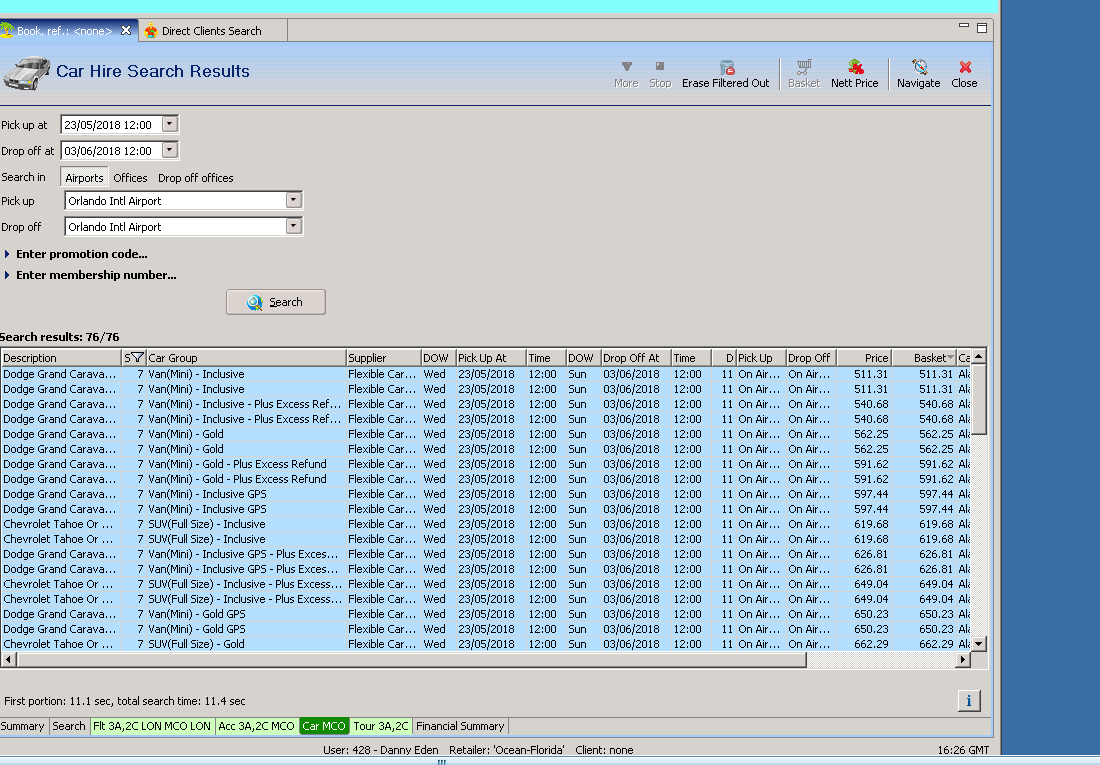The height and width of the screenshot is (765, 1100).
Task: Open the Pick up location dropdown
Action: click(292, 200)
